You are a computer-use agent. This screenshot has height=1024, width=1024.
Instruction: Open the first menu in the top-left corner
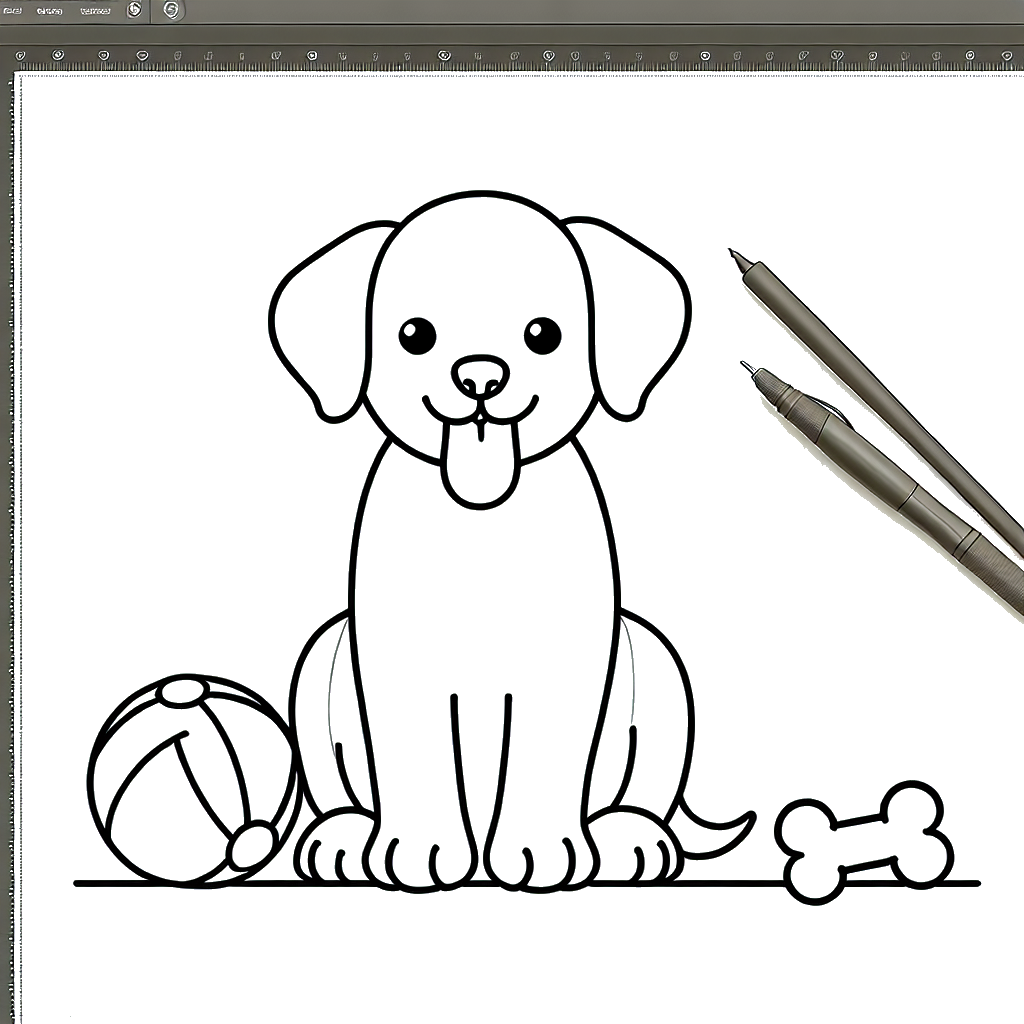[x=15, y=10]
